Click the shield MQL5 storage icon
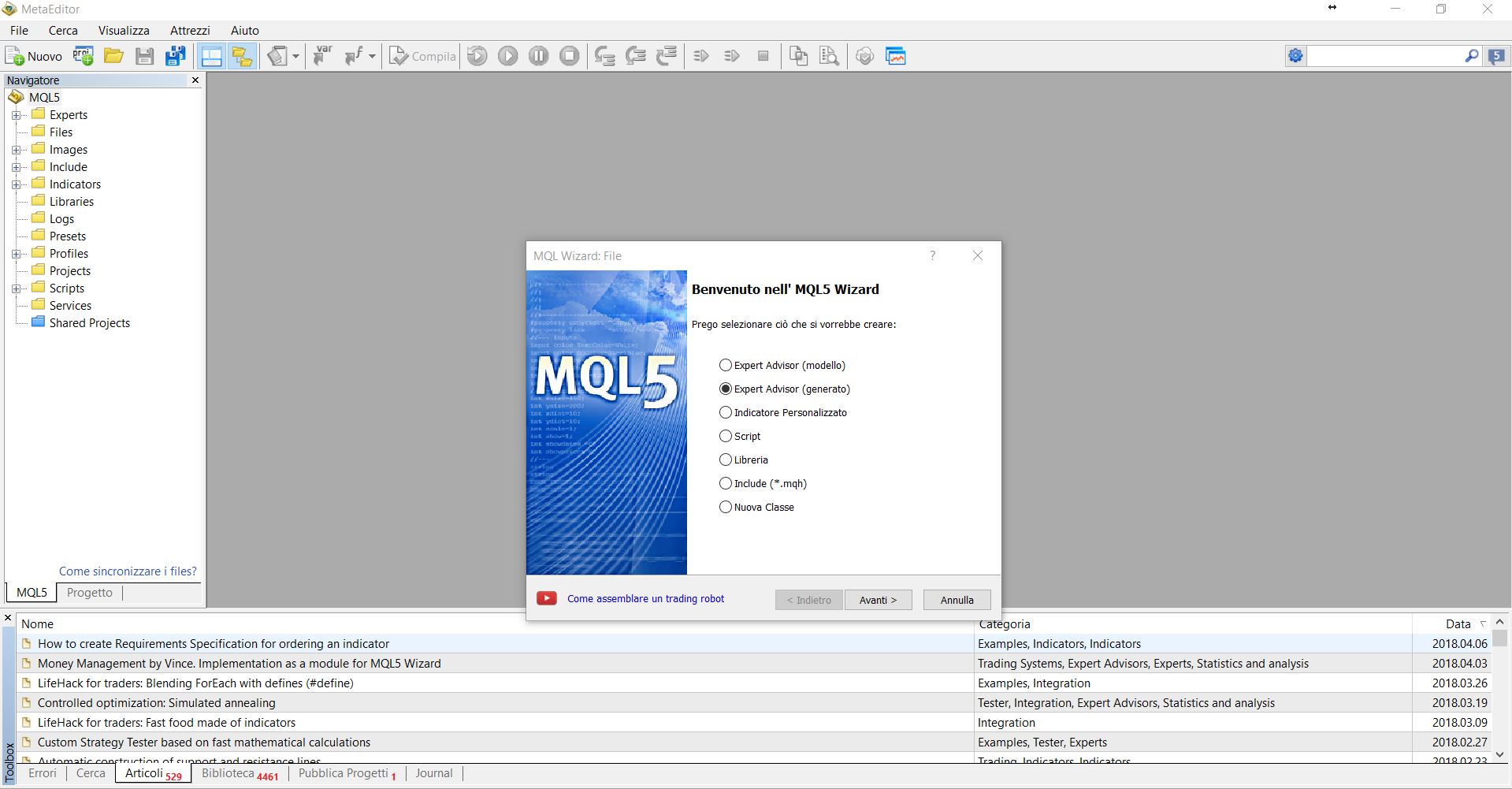 click(864, 56)
